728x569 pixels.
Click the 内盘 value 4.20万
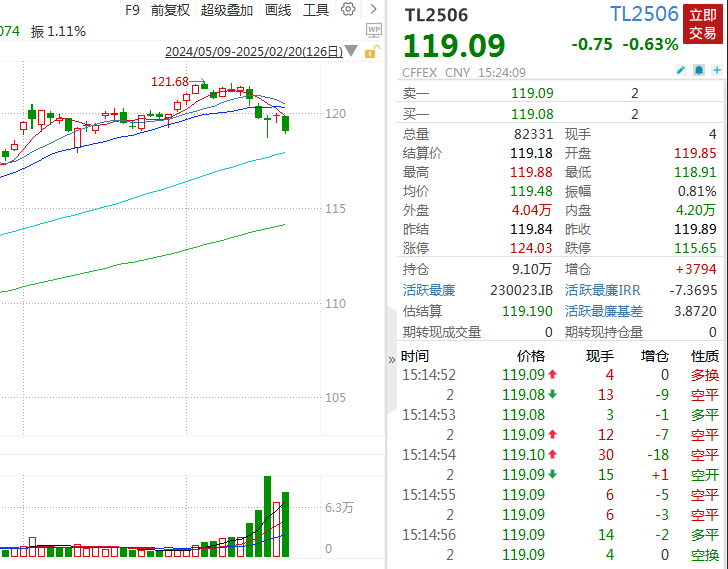pos(696,210)
